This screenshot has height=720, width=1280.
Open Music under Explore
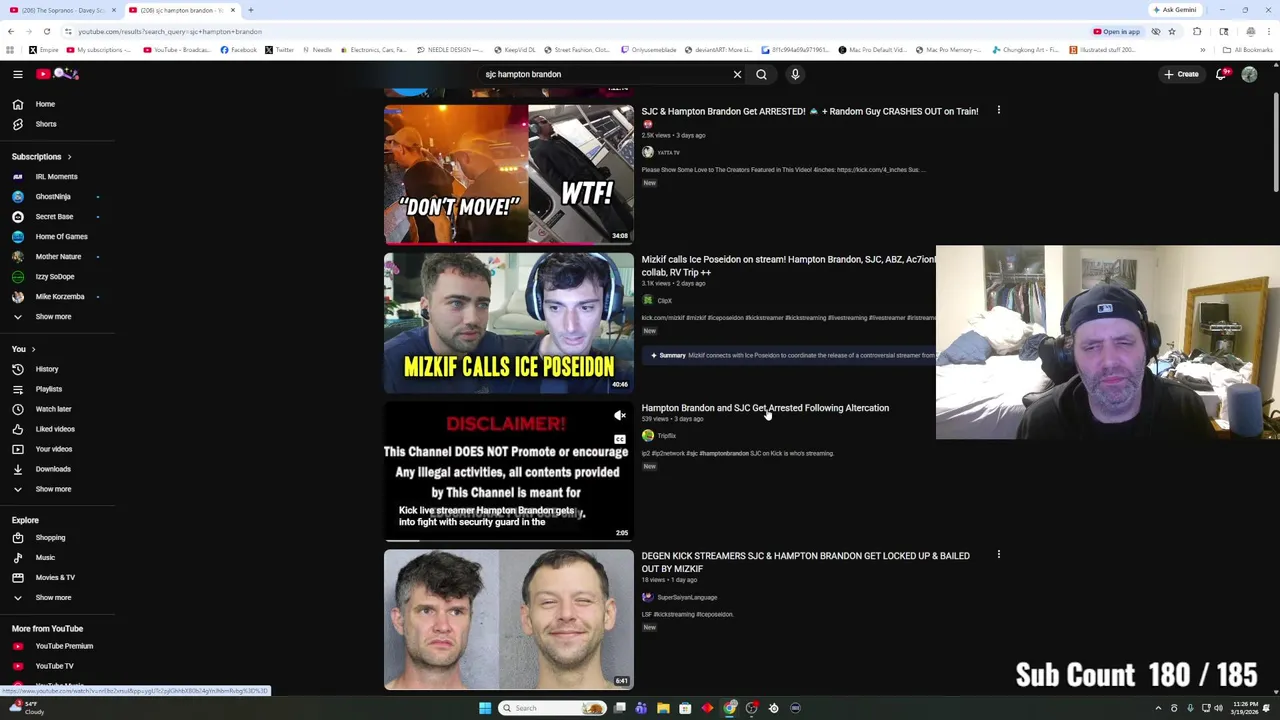click(x=45, y=557)
